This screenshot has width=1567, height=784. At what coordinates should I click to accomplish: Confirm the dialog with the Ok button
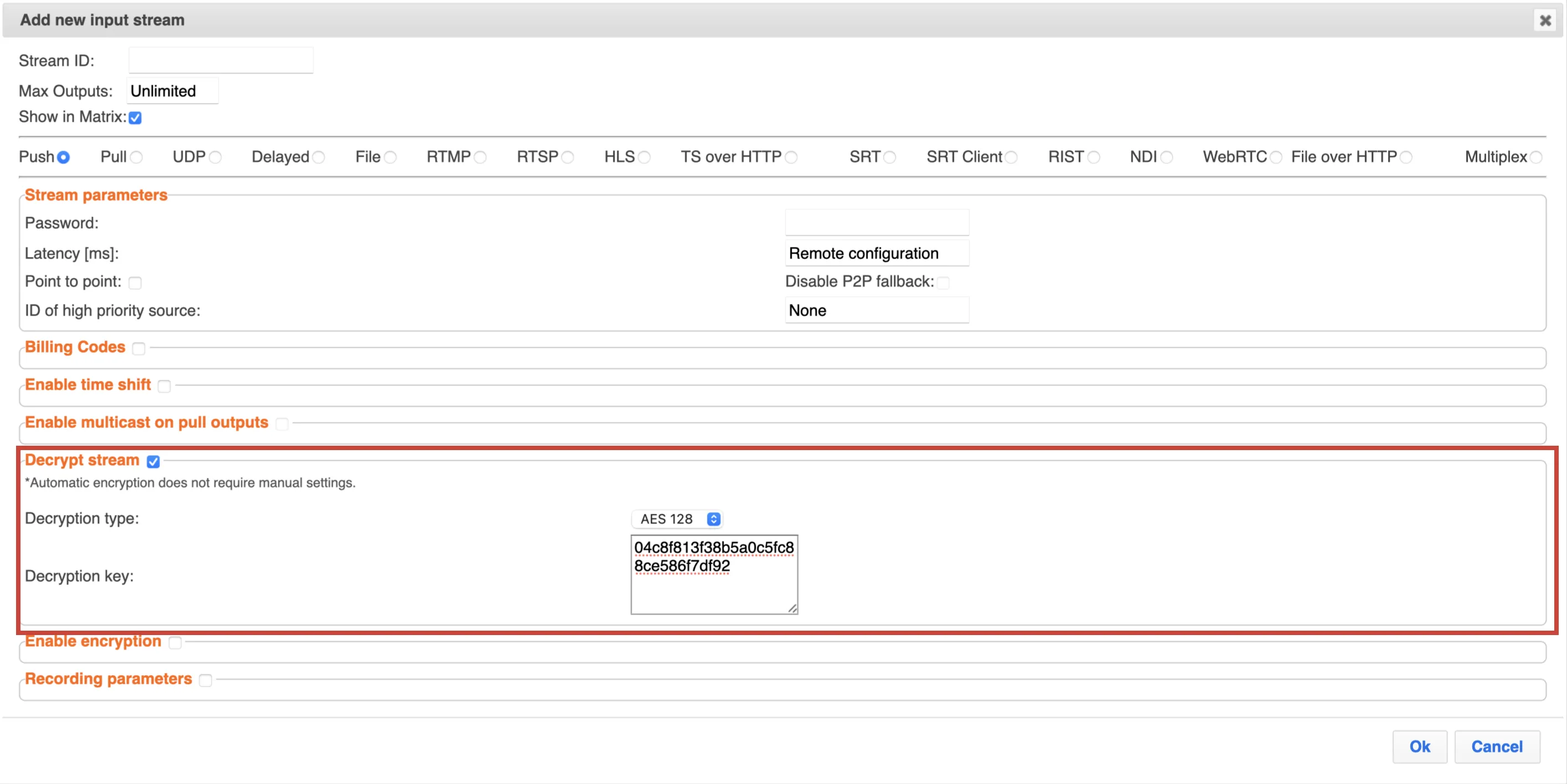click(1420, 746)
